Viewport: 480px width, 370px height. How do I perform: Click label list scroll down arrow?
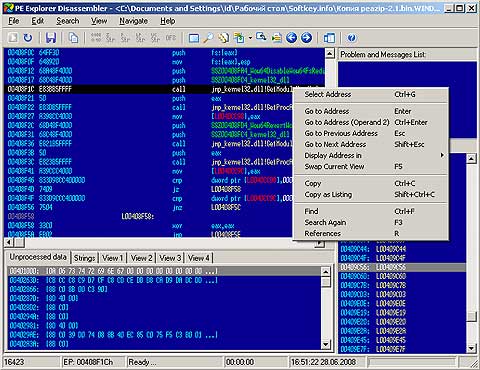[471, 349]
